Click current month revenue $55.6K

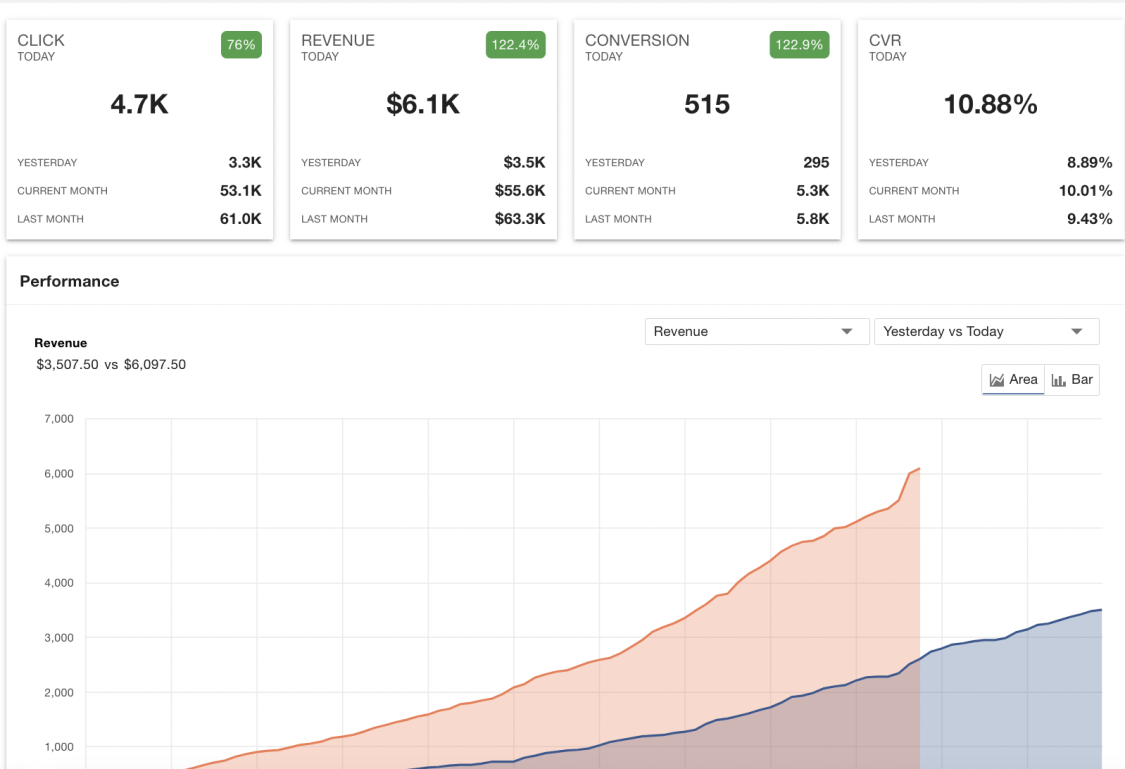(519, 191)
